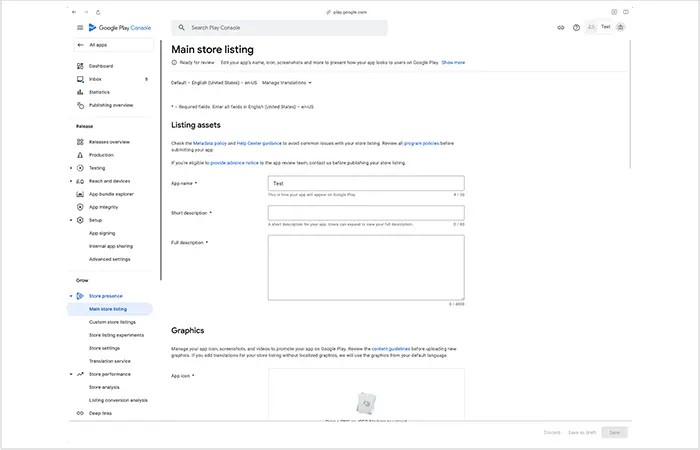Click the Setup gear icon
This screenshot has height=450, width=700.
pos(80,220)
